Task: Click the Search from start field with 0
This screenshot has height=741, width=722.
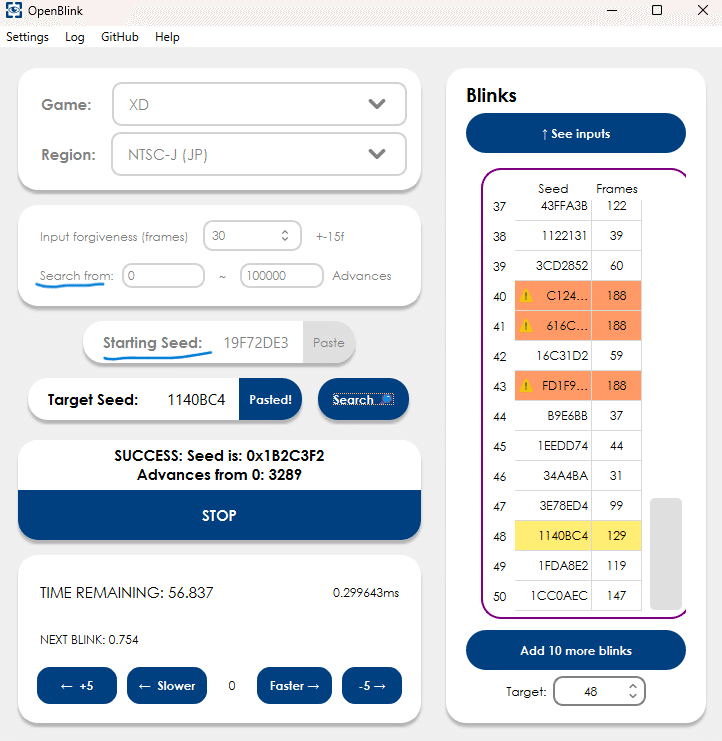Action: click(163, 276)
